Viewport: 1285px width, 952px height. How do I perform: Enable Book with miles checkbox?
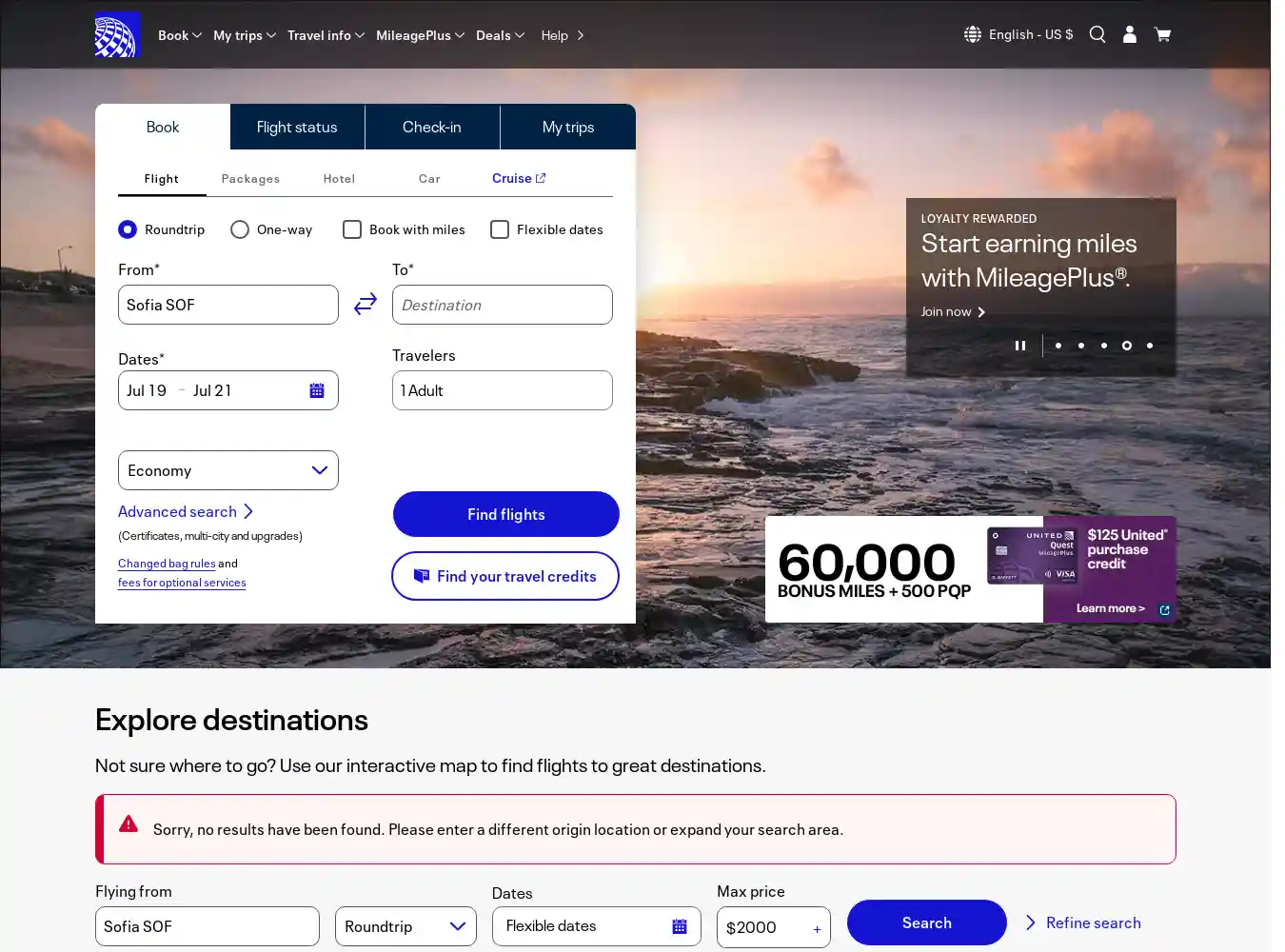(x=352, y=229)
